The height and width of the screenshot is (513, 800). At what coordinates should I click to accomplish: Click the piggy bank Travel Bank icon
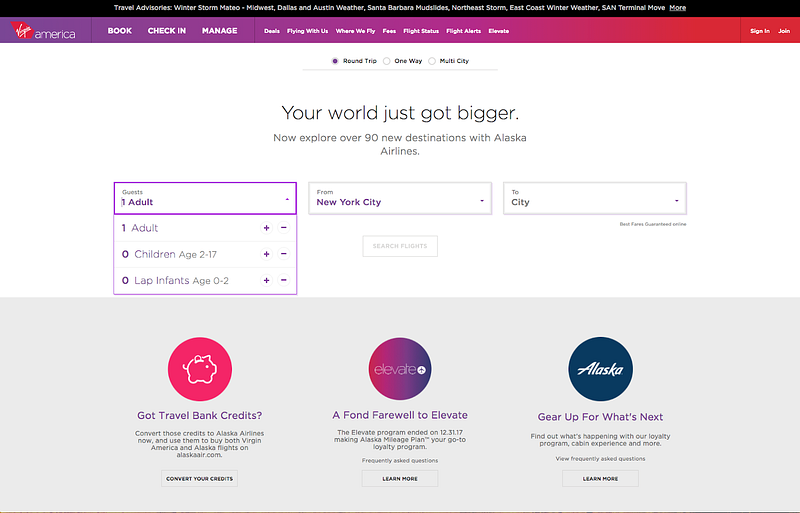pyautogui.click(x=200, y=369)
